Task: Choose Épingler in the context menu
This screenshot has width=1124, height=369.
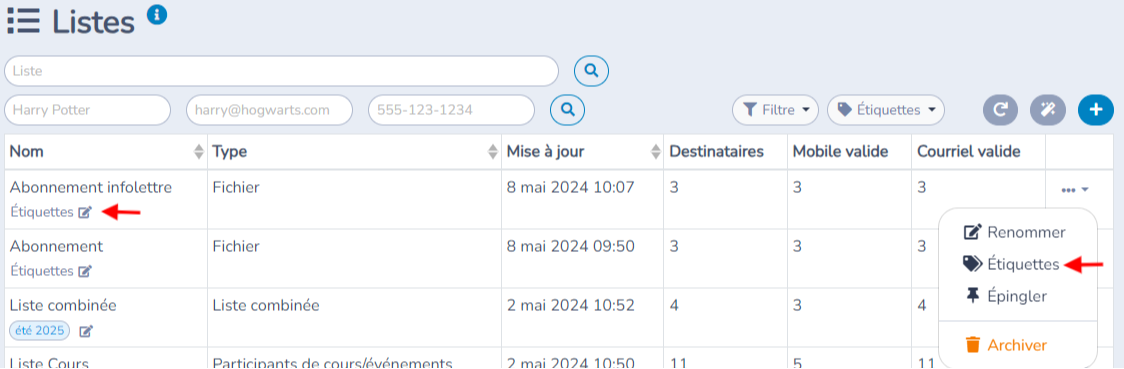Action: point(1006,296)
